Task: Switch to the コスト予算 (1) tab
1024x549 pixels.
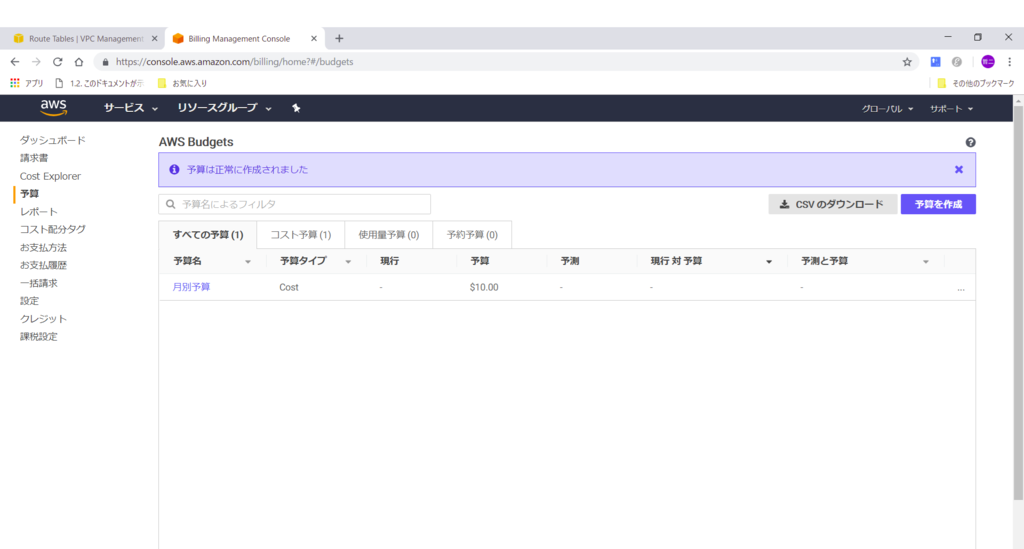Action: (x=300, y=235)
